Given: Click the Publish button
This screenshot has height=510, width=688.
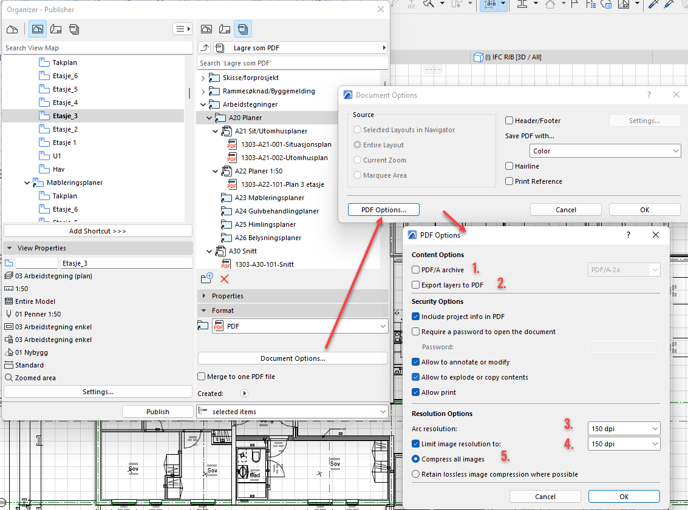Looking at the screenshot, I should (158, 411).
